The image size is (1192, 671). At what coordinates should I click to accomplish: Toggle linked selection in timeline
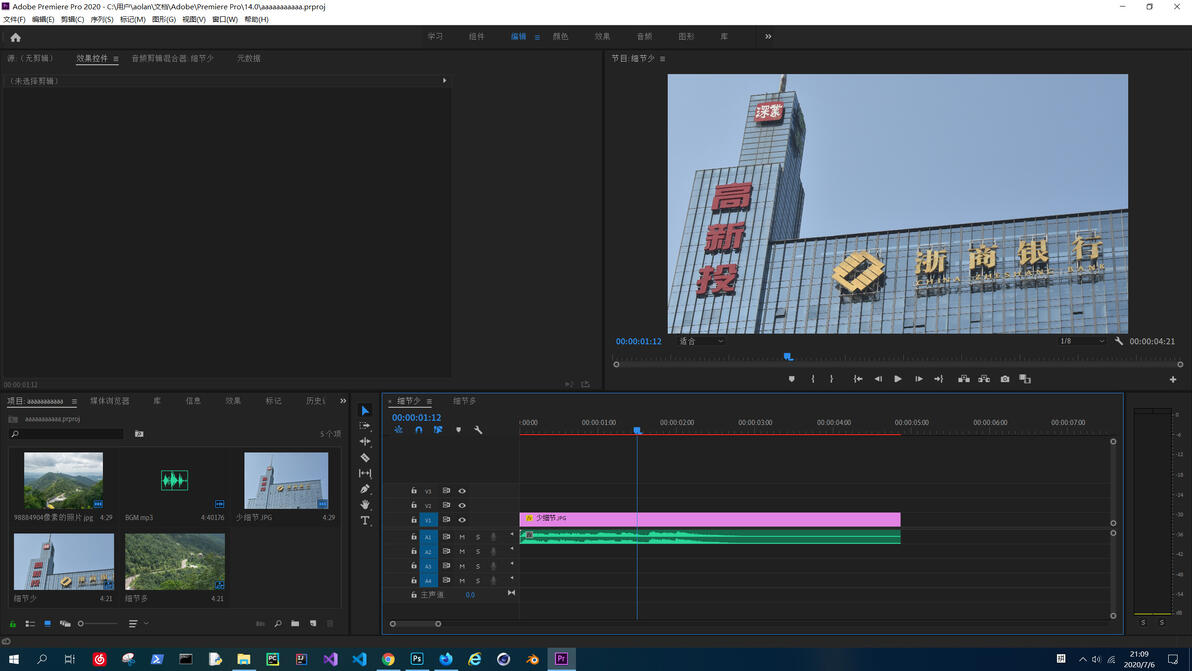point(438,430)
